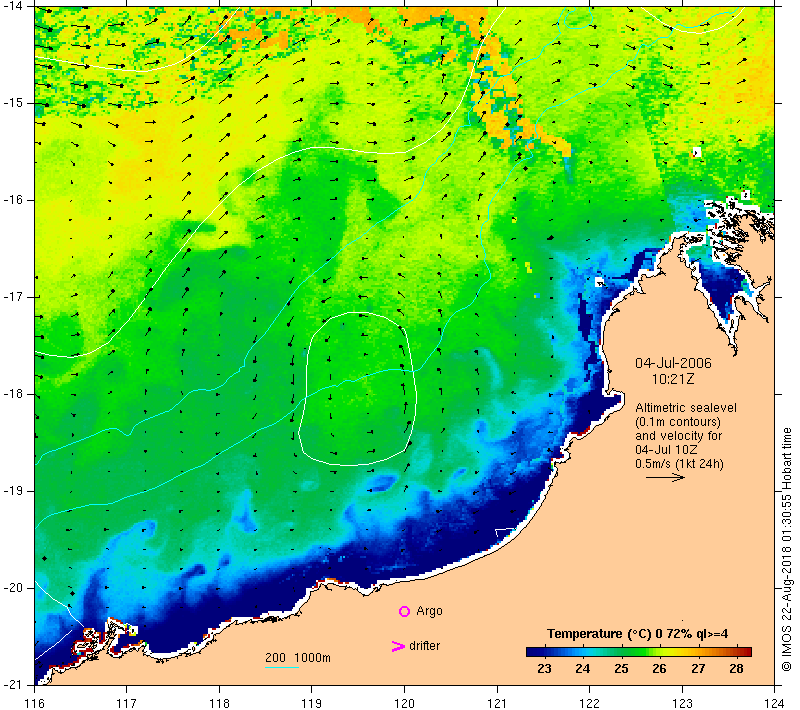This screenshot has width=800, height=710.
Task: Click the 'Altimetric sealevel' caption line
Action: 686,408
